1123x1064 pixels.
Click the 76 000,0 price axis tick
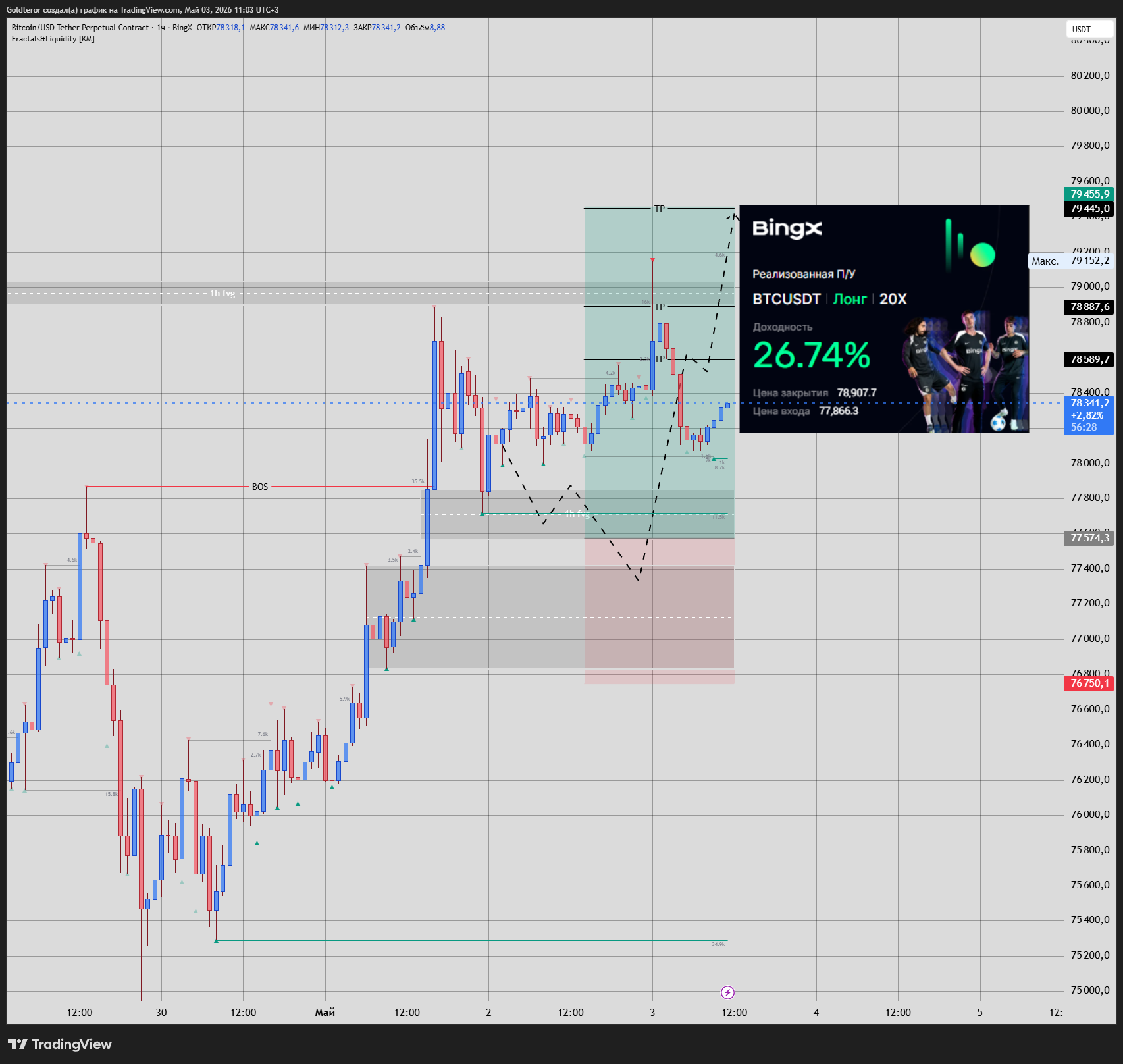coord(1090,814)
